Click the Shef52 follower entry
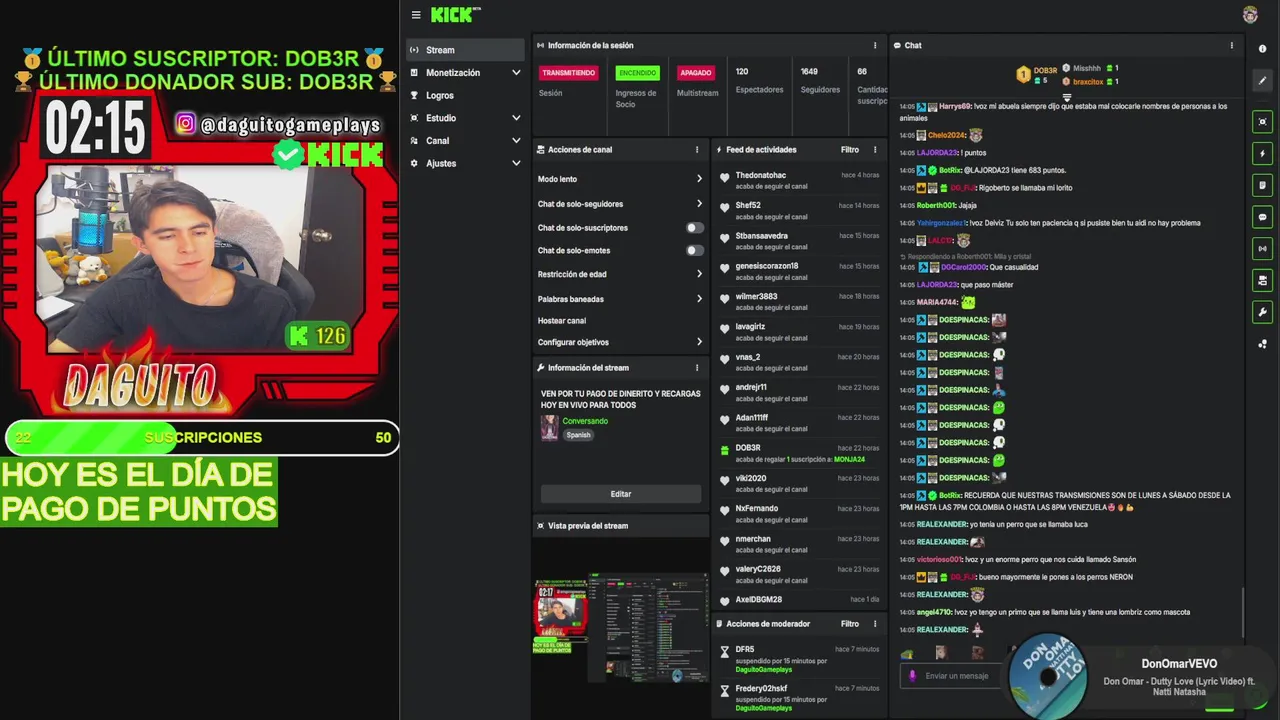 click(799, 210)
